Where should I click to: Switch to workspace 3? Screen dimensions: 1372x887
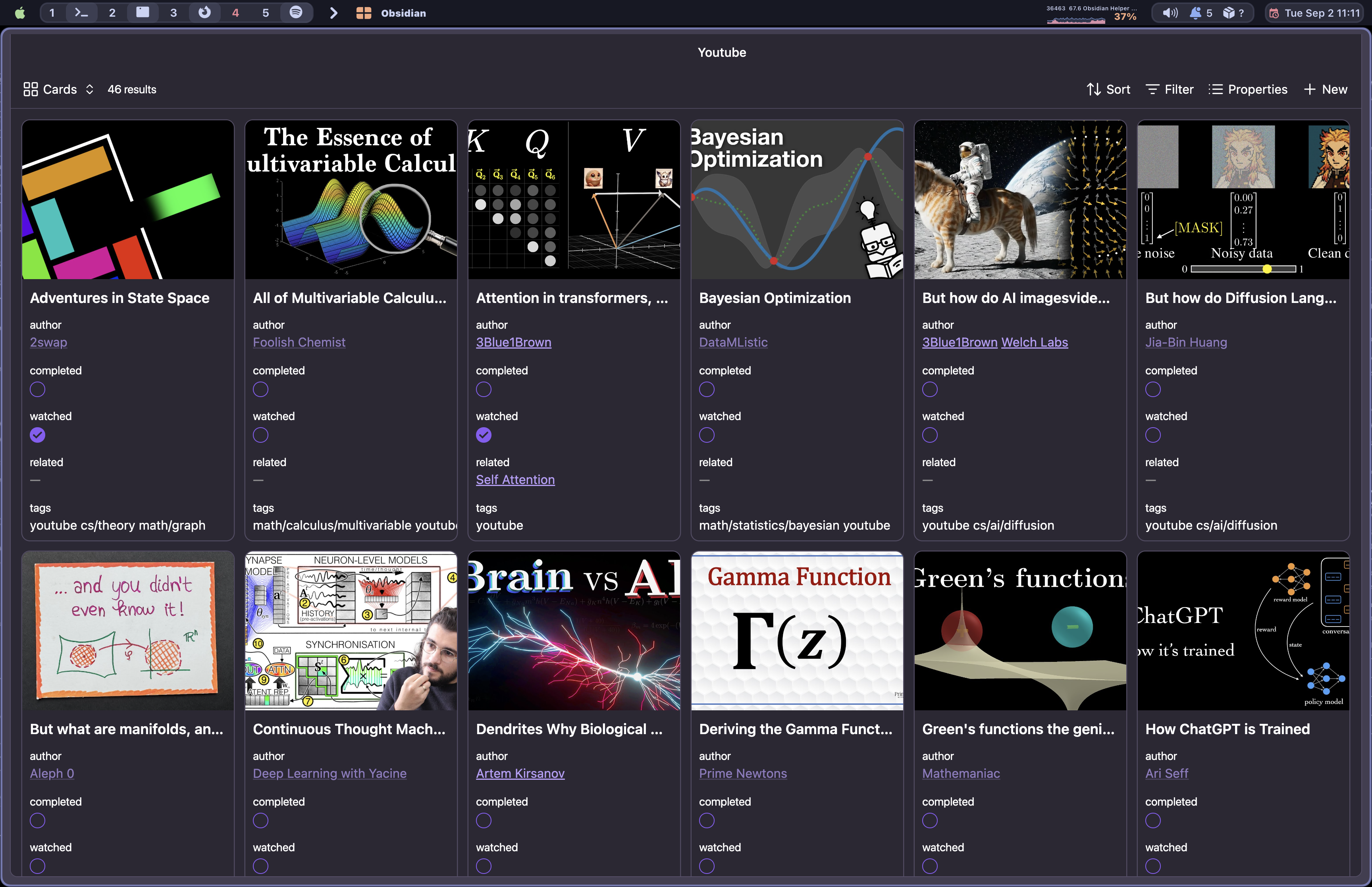[x=173, y=13]
